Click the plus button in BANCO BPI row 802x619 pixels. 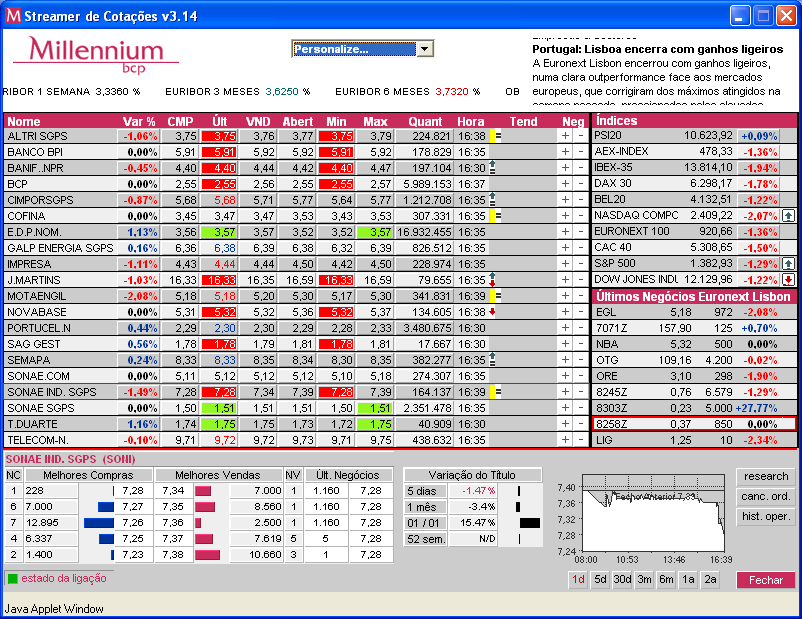tap(565, 152)
